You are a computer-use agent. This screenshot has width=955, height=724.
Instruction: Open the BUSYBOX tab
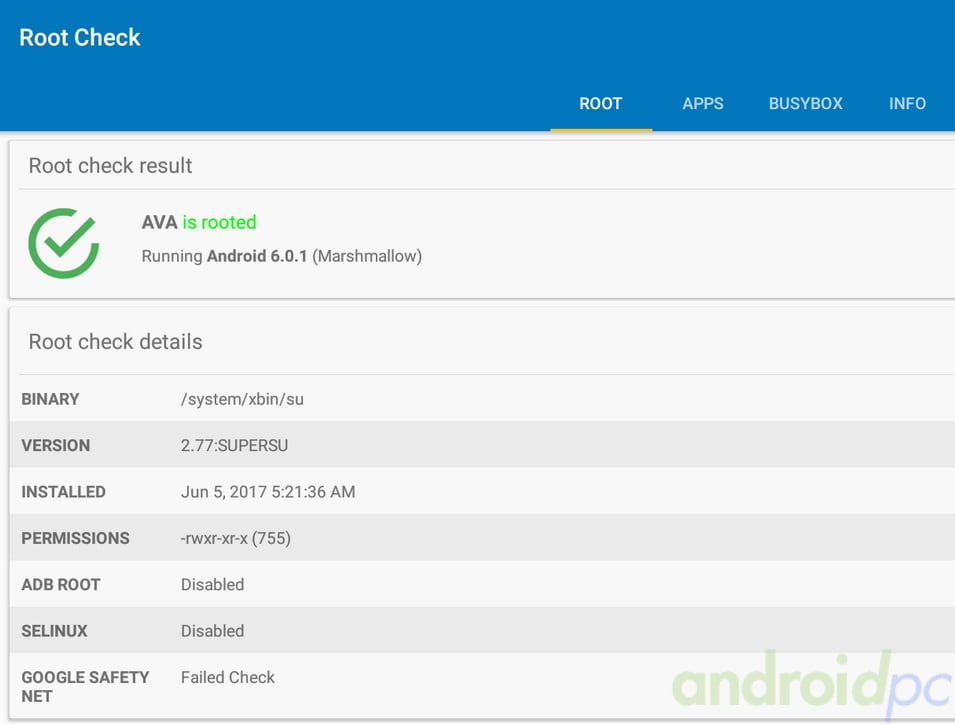click(x=805, y=104)
